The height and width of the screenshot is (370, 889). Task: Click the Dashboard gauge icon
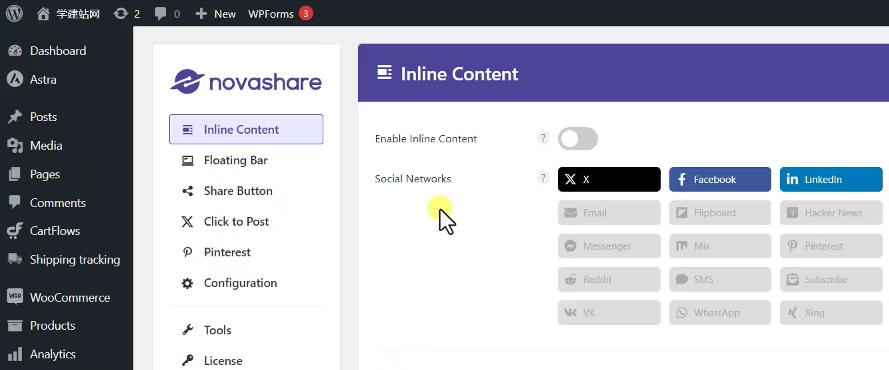(x=15, y=51)
